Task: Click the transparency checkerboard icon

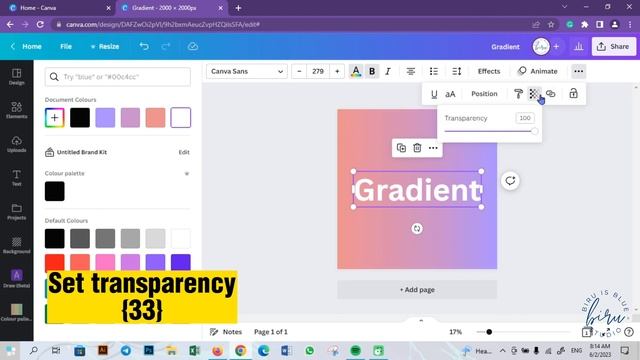Action: pos(534,94)
